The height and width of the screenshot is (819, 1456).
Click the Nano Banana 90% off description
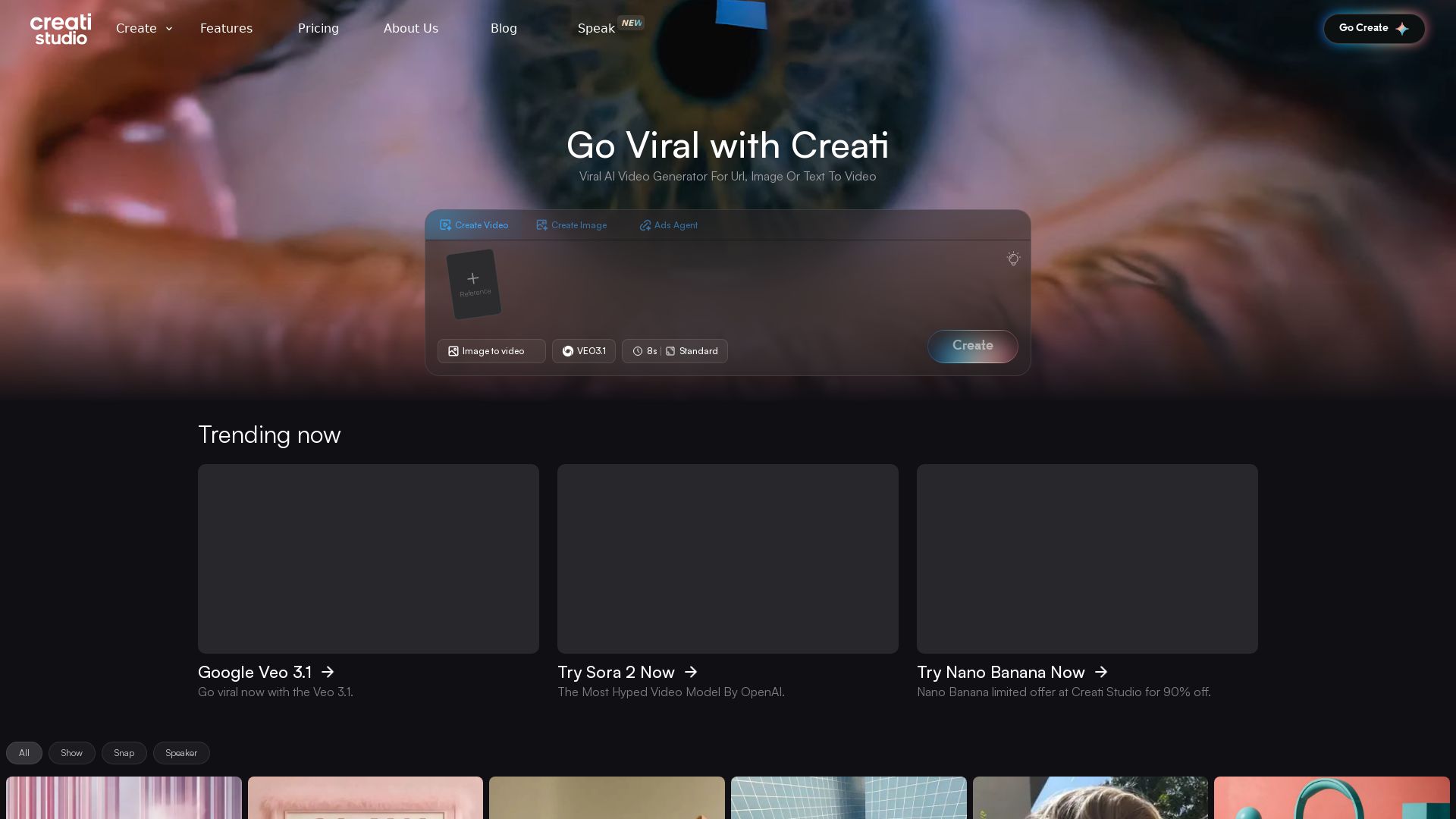pyautogui.click(x=1064, y=692)
